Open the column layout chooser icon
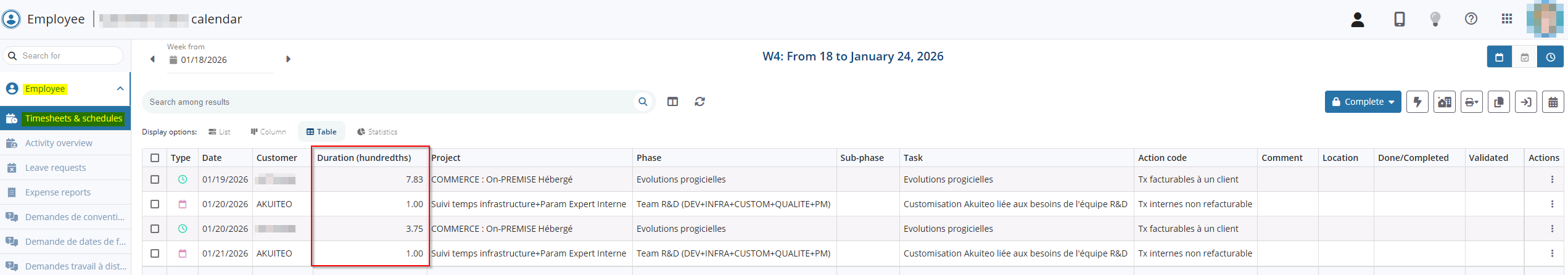The width and height of the screenshot is (1568, 275). point(672,102)
